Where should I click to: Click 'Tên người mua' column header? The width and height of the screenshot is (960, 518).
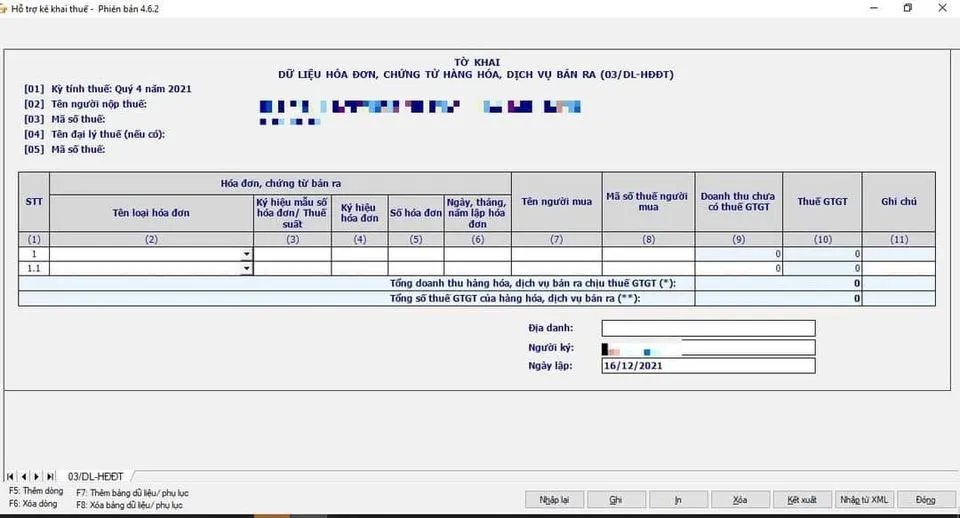pyautogui.click(x=557, y=201)
